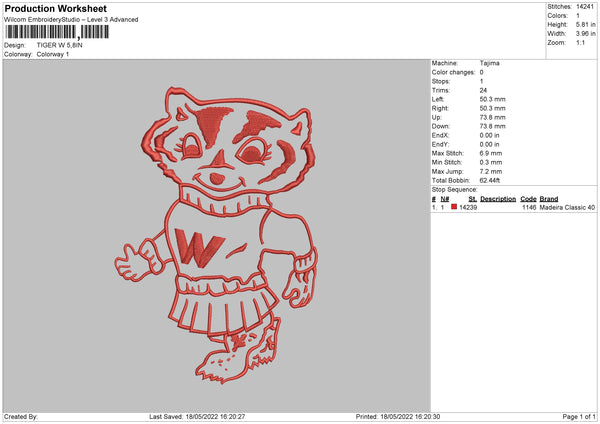Click the Total Bobbin value 62.44ft
The height and width of the screenshot is (424, 600).
click(x=490, y=180)
